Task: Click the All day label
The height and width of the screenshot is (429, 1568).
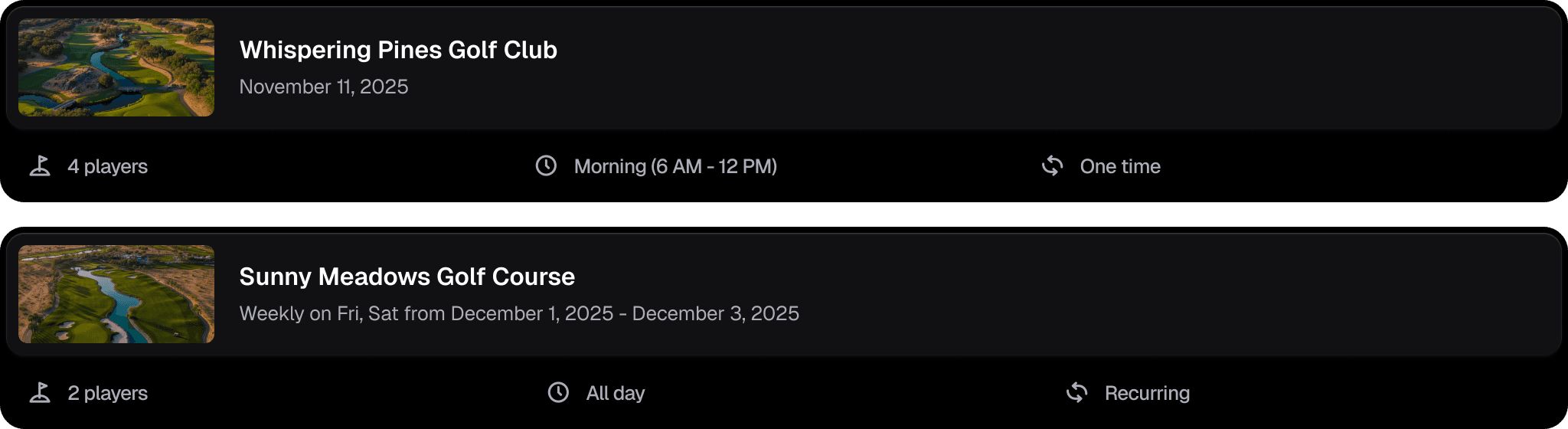Action: point(616,393)
